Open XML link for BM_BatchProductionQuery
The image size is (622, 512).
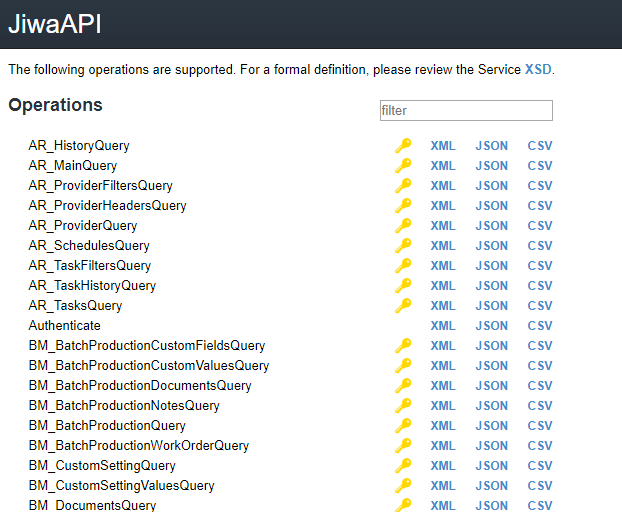pos(443,425)
